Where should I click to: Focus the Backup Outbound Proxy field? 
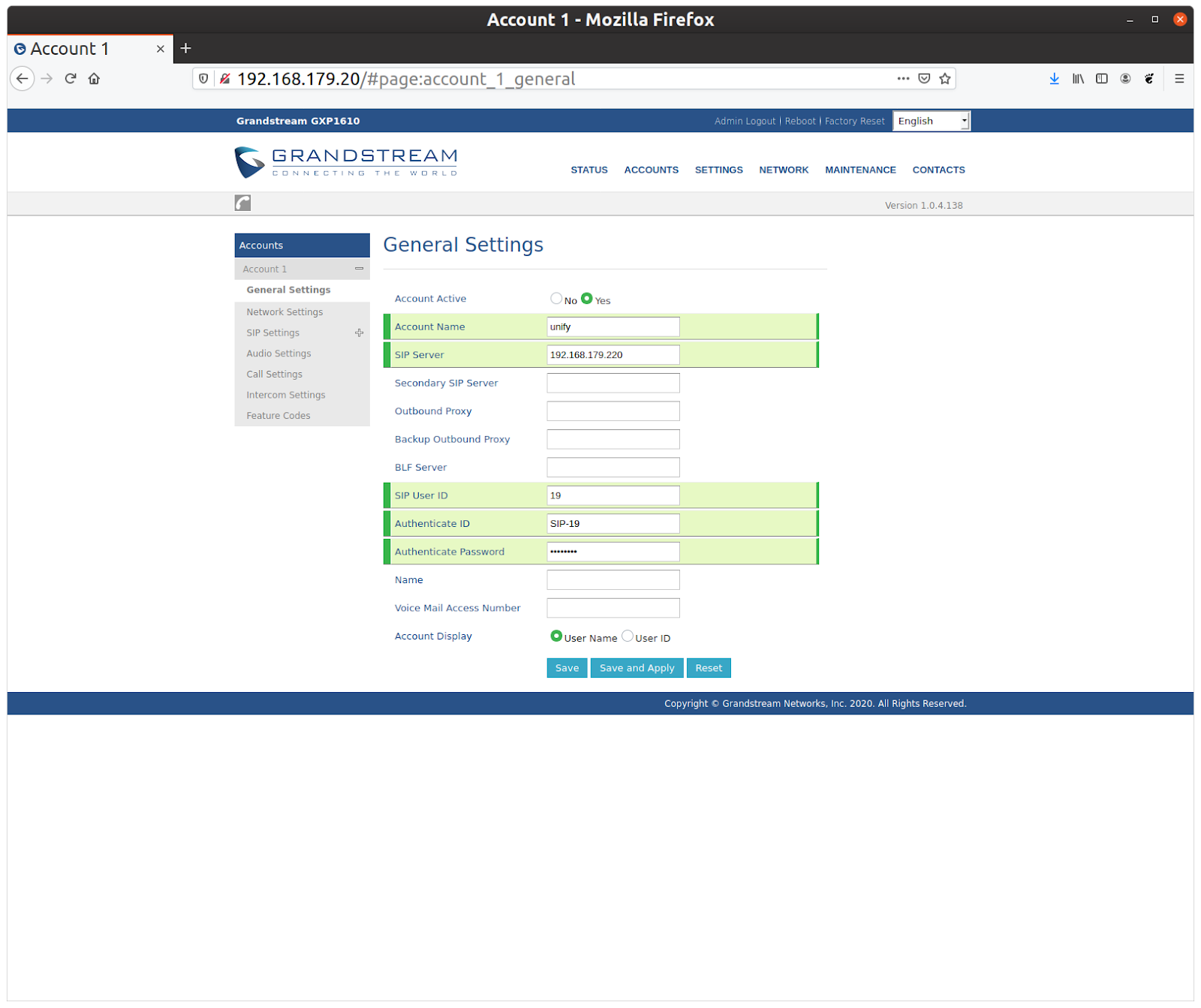(613, 439)
